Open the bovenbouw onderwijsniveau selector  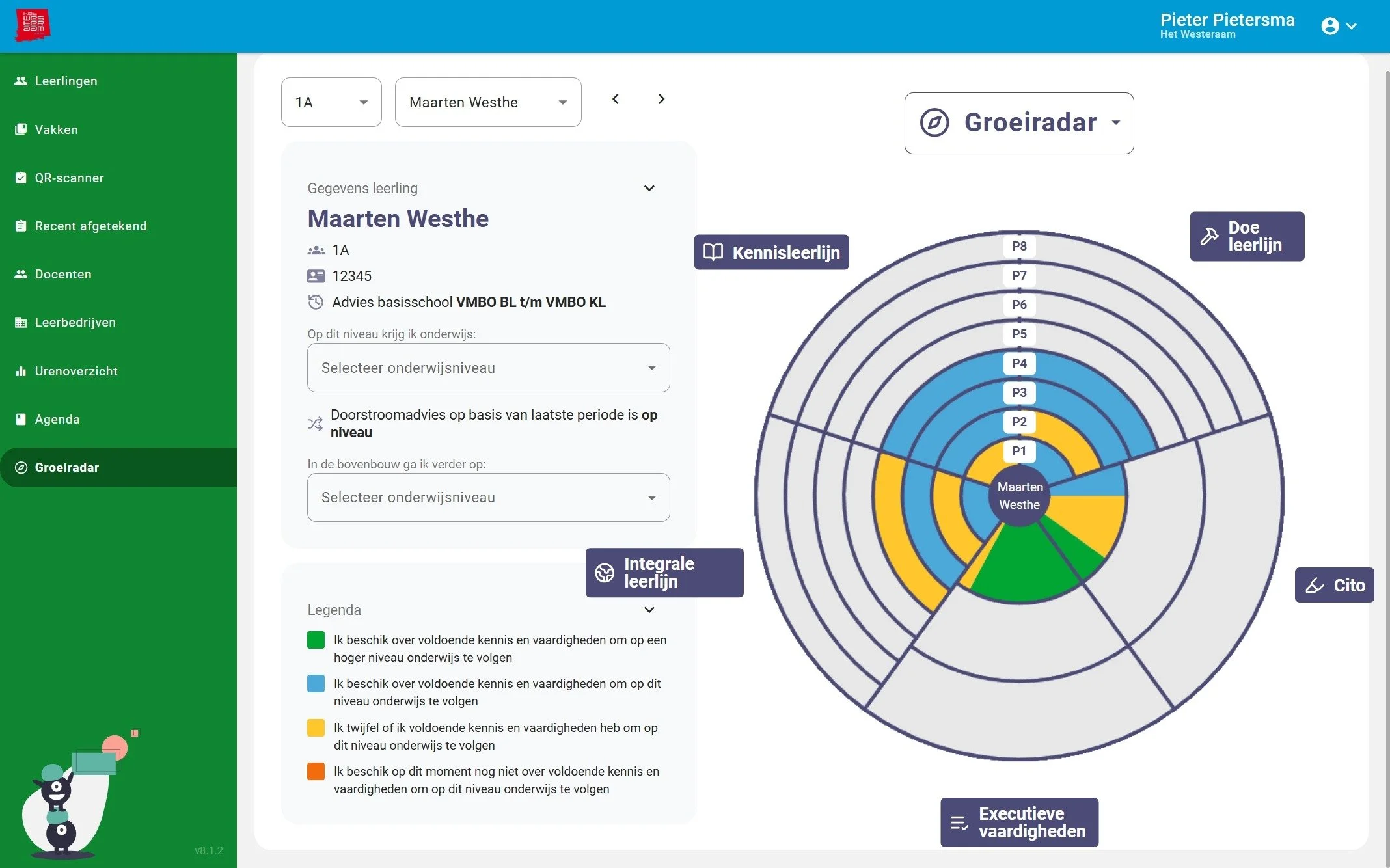point(488,498)
